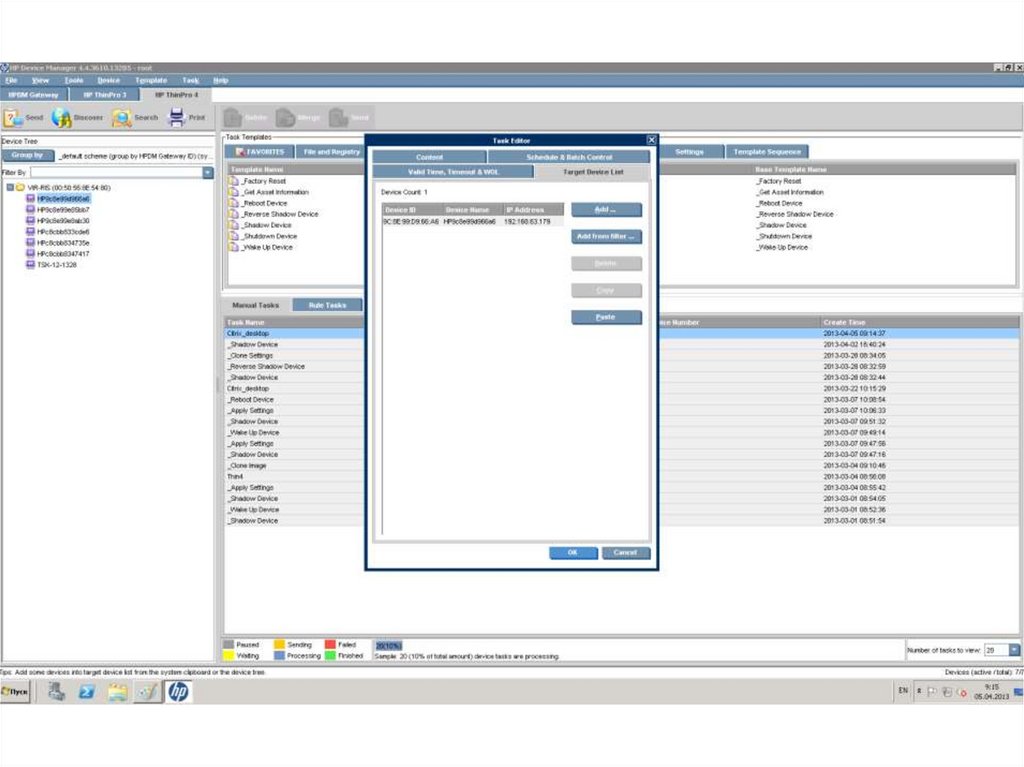Select the Citrix_desktop task row
Viewport: 1024px width, 767px height.
(294, 333)
